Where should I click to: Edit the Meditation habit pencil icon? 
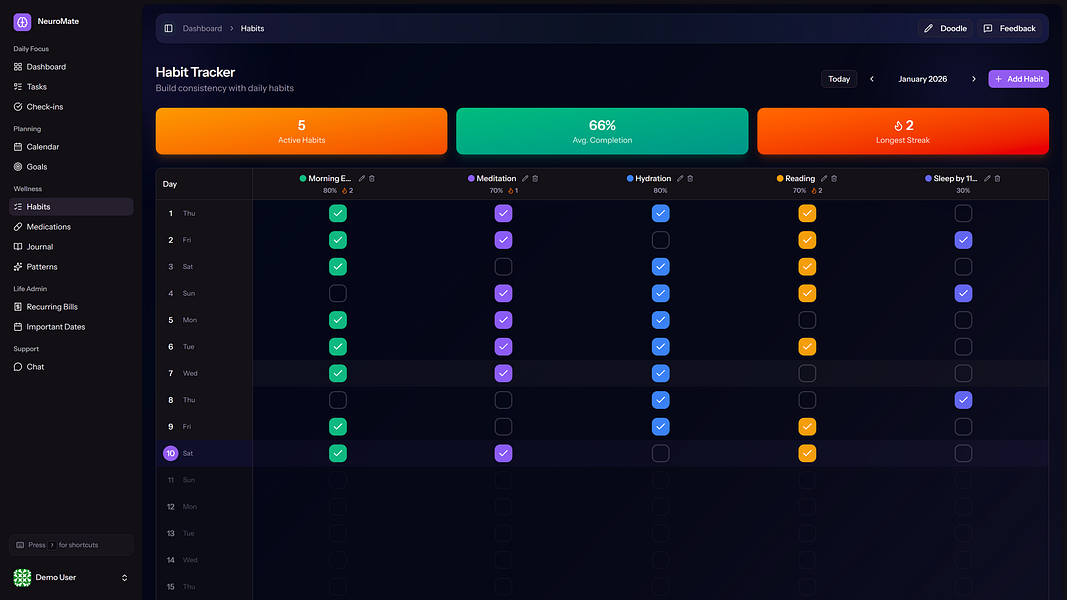tap(525, 178)
